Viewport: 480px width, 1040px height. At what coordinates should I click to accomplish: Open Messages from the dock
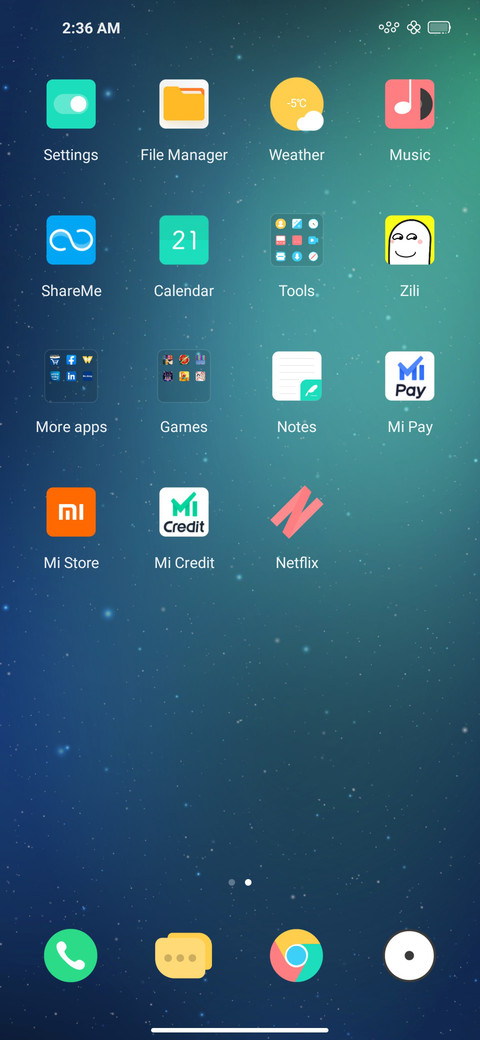tap(184, 956)
